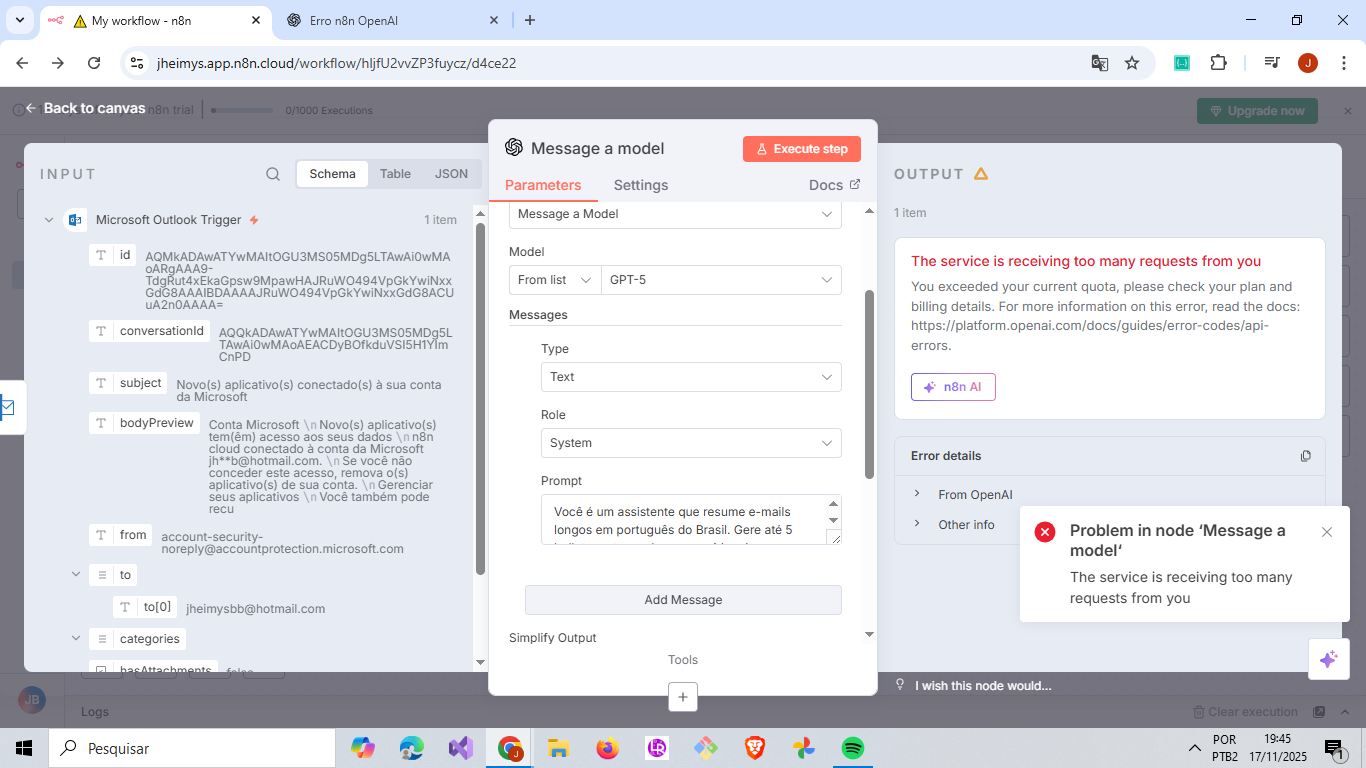Open the Windows notification center icon

click(x=1333, y=748)
